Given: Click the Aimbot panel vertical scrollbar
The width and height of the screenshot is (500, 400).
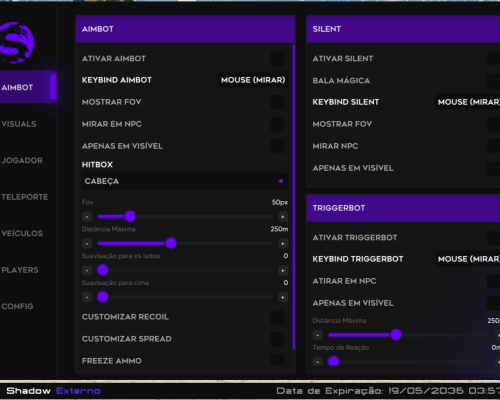Looking at the screenshot, I should click(x=294, y=197).
